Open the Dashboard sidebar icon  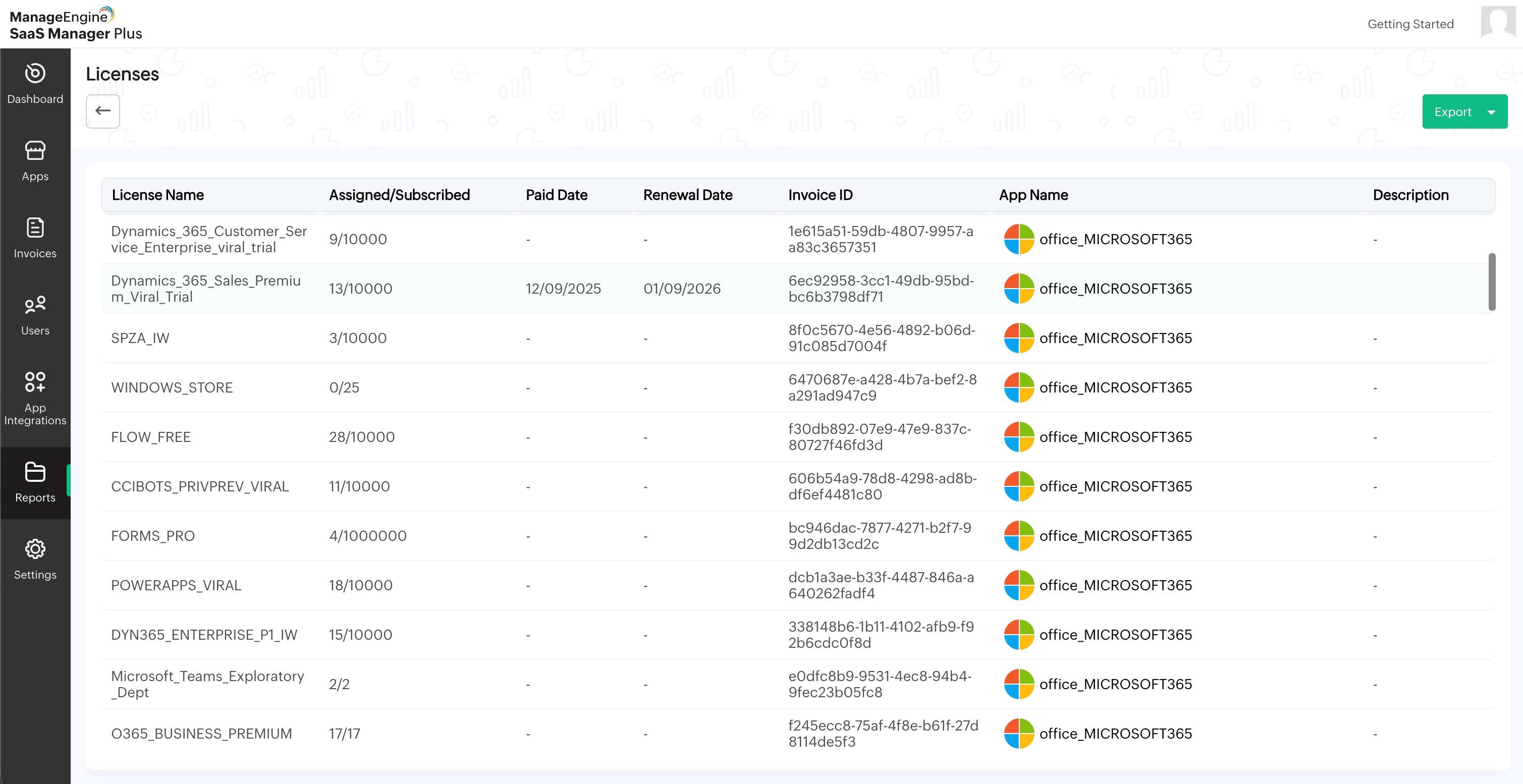pos(35,83)
